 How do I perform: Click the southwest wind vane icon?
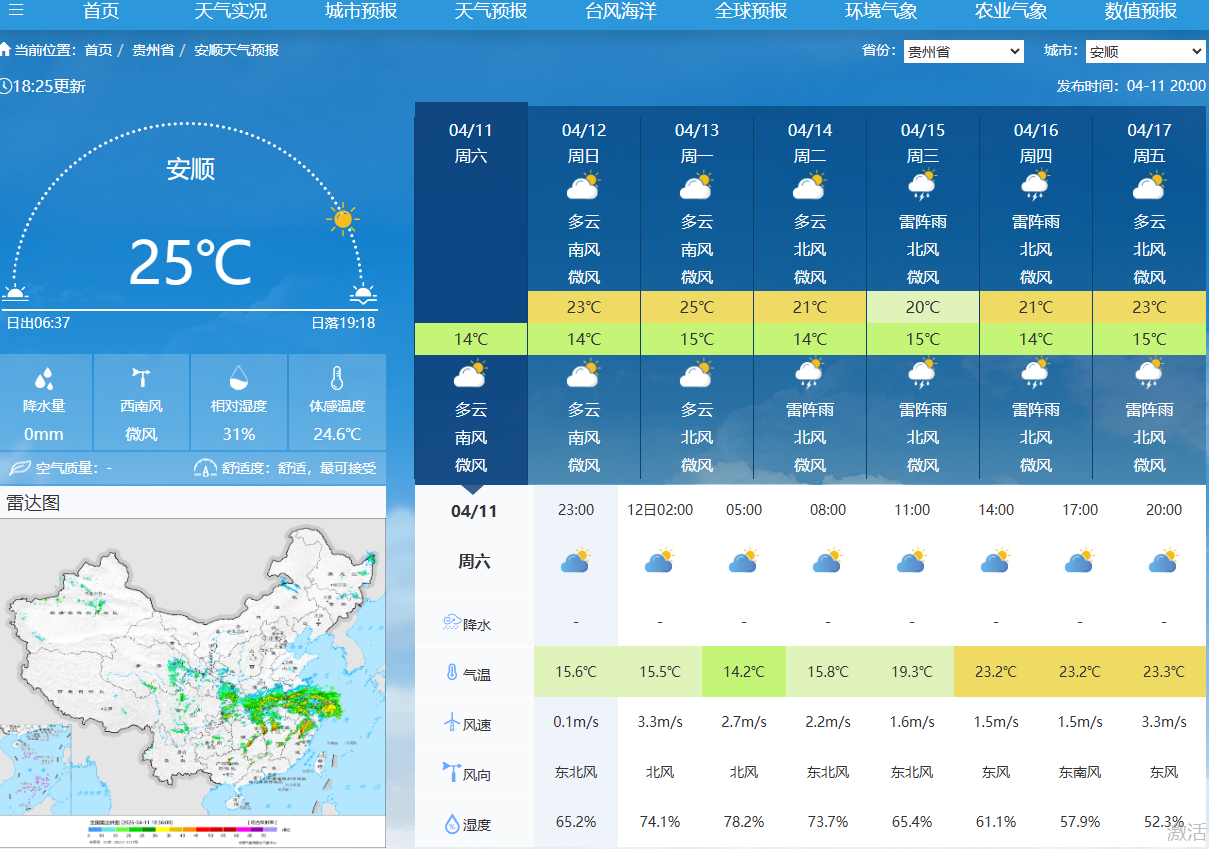click(x=141, y=378)
